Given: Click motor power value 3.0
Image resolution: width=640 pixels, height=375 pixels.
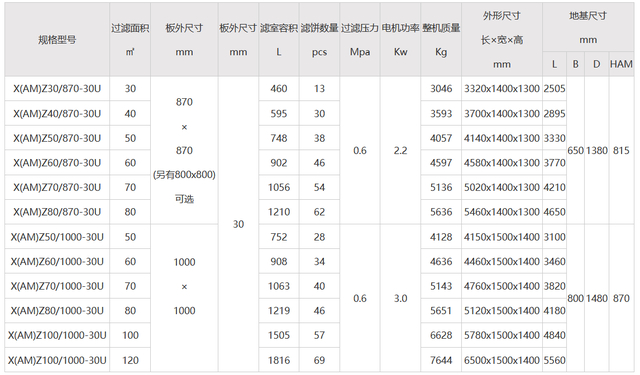Looking at the screenshot, I should (x=400, y=298).
